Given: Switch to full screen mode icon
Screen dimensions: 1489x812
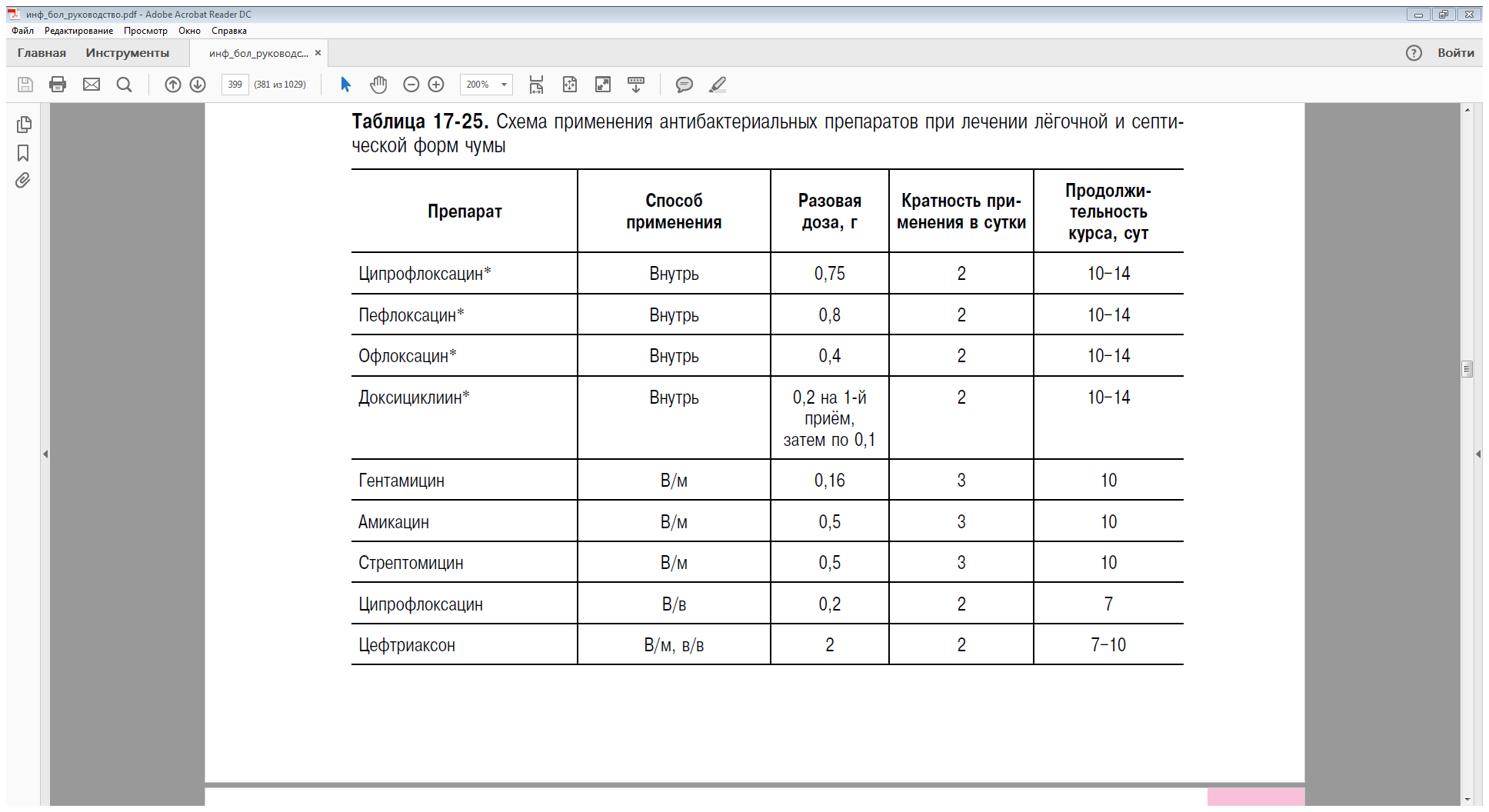Looking at the screenshot, I should pyautogui.click(x=603, y=85).
